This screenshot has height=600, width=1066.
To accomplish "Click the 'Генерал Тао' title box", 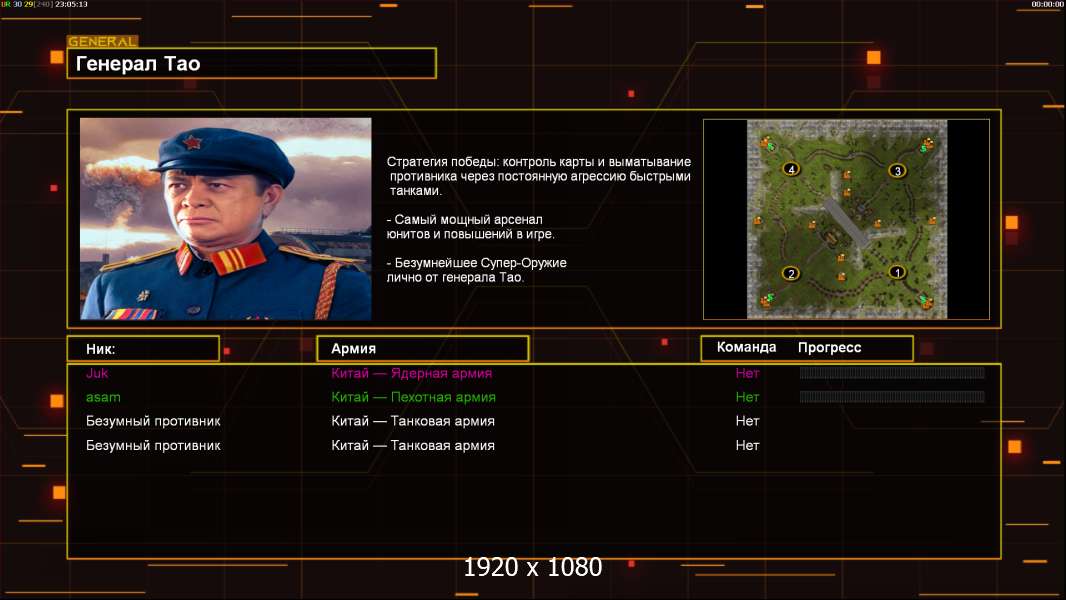I will [x=252, y=63].
